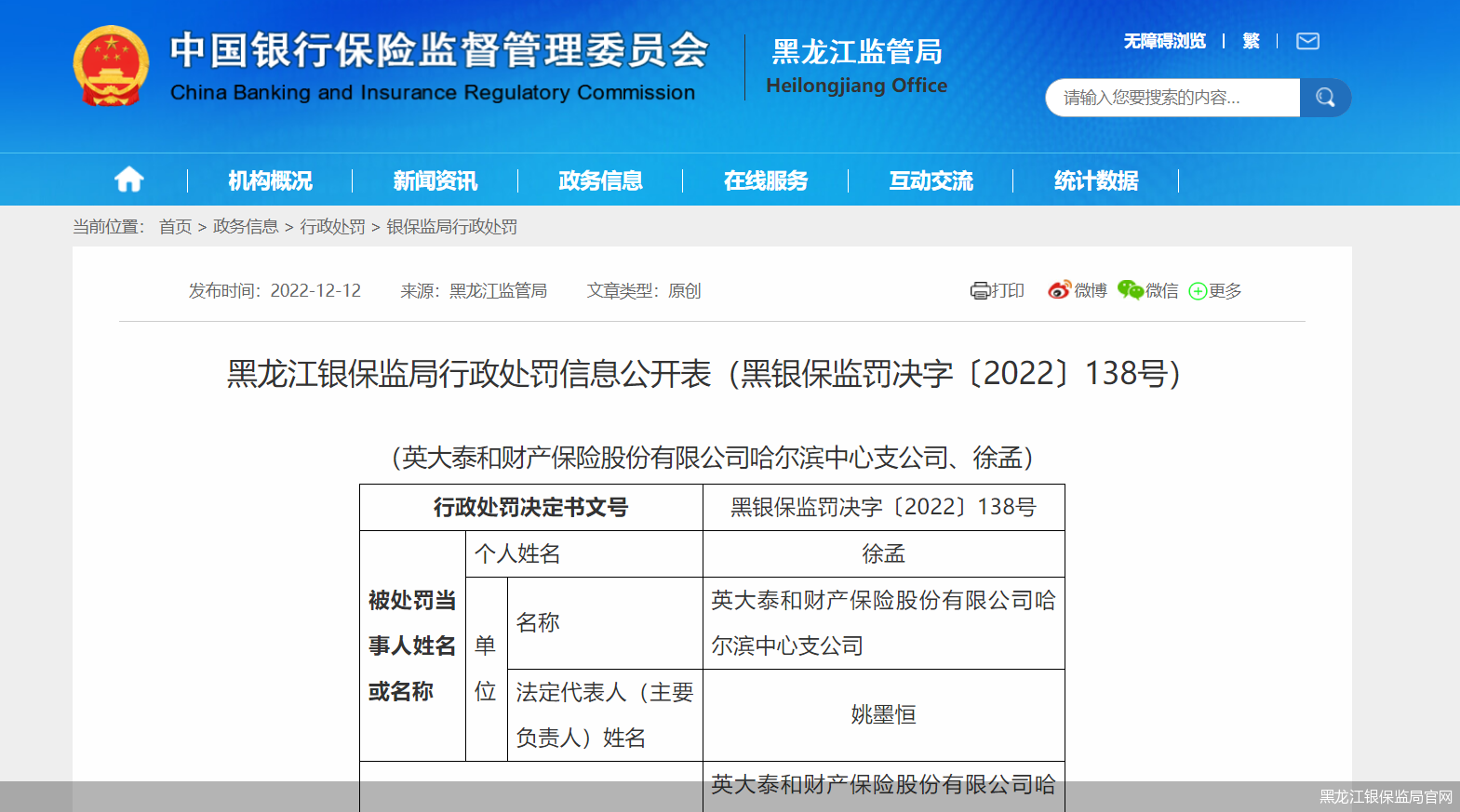The height and width of the screenshot is (812, 1460).
Task: Open the home icon in navigation bar
Action: [129, 180]
